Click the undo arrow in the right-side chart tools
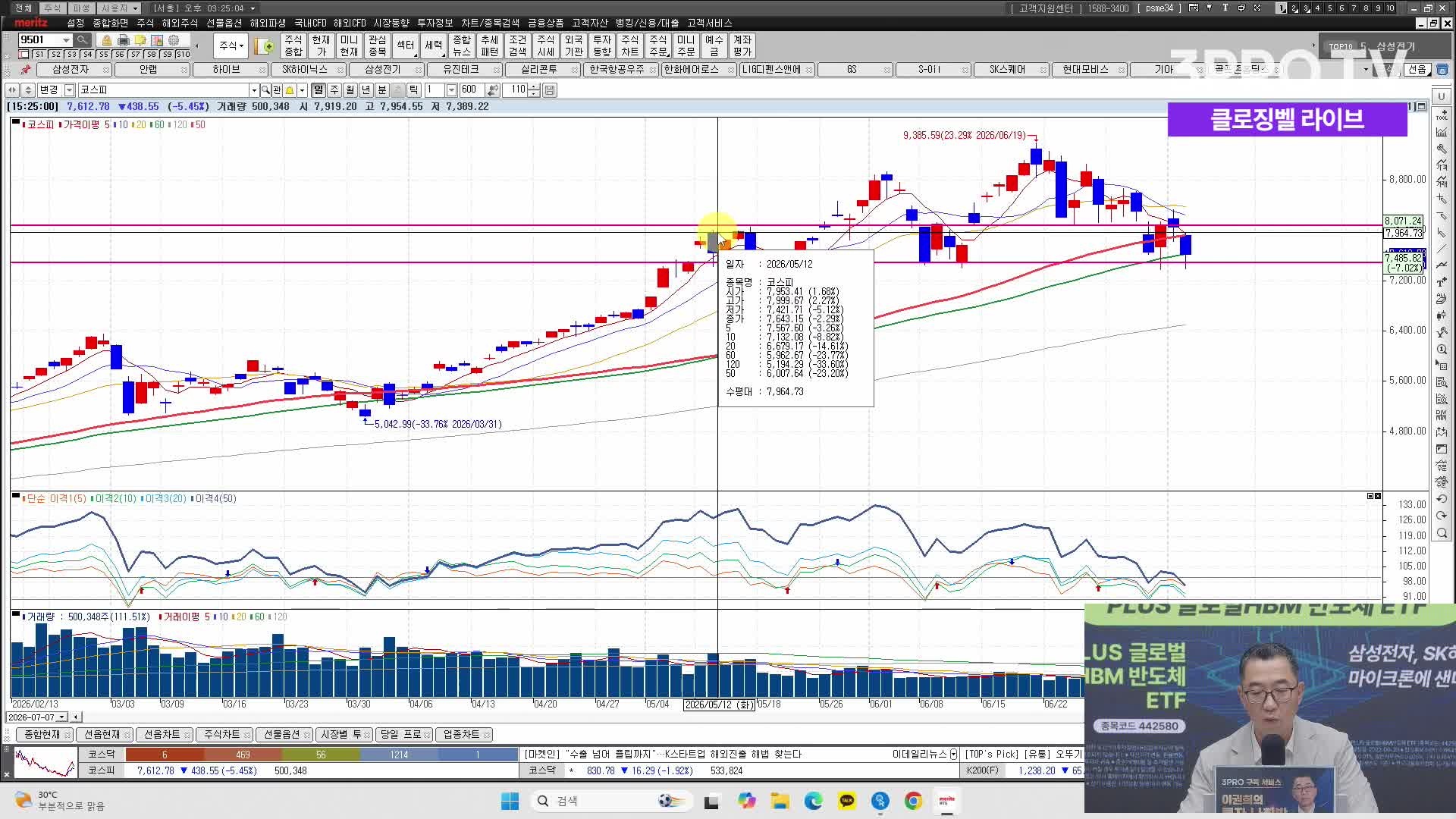This screenshot has height=819, width=1456. 1442,499
